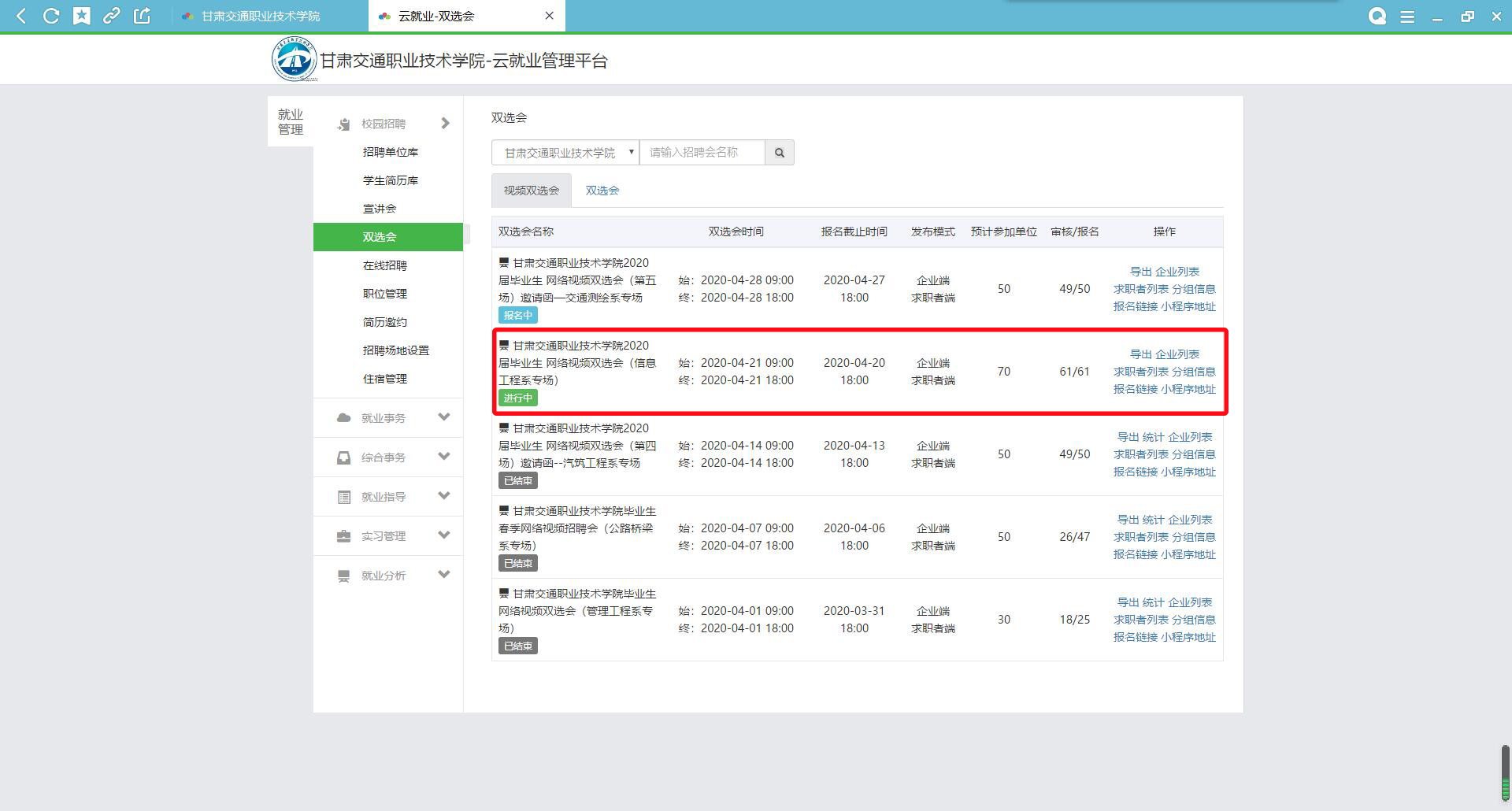Click the 请输入招聘会名称 search field
Screen dimensions: 1512x811
[701, 153]
